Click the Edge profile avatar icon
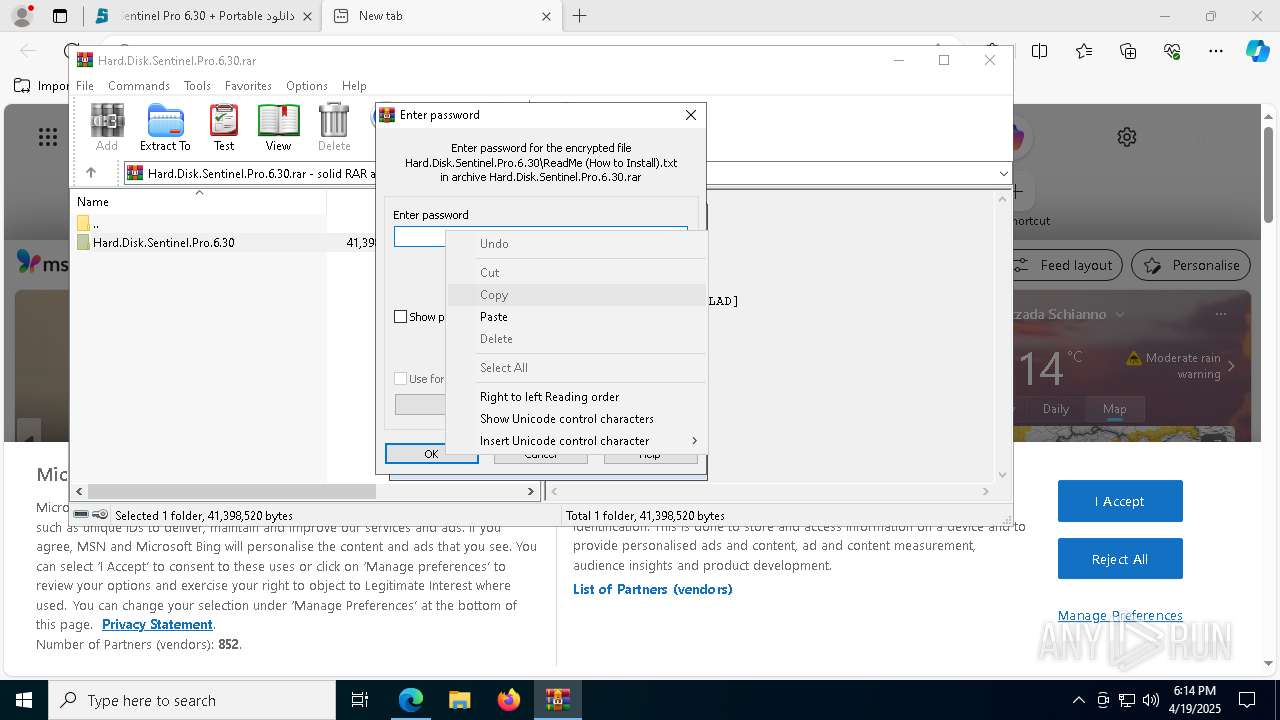 point(22,16)
